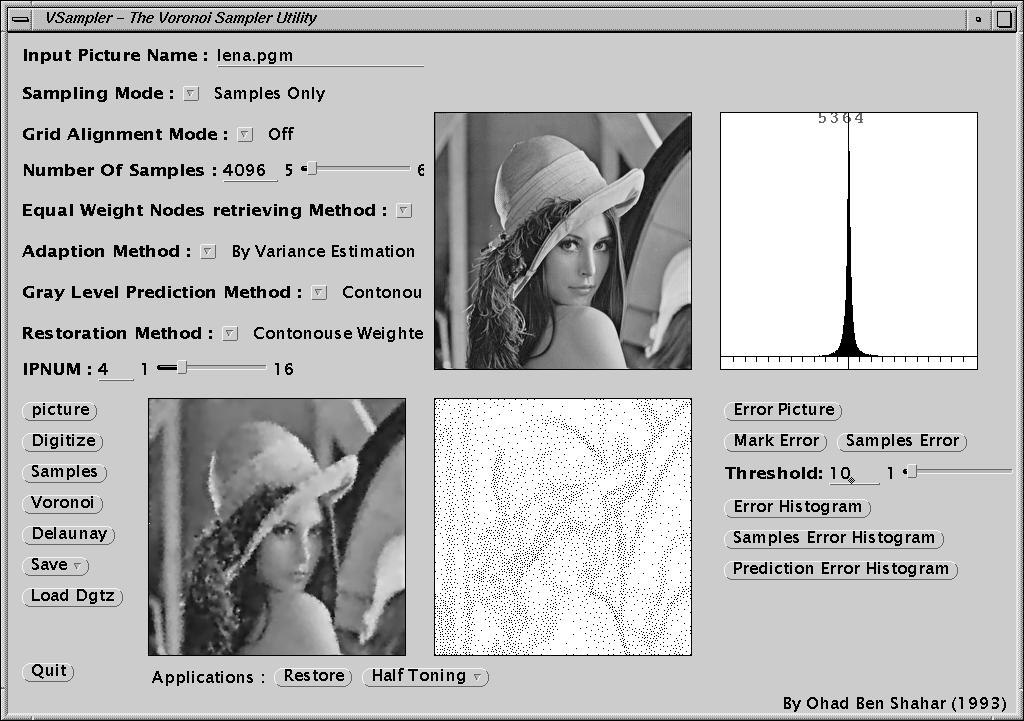The height and width of the screenshot is (721, 1024).
Task: Click the Load Dgtz button
Action: 72,596
